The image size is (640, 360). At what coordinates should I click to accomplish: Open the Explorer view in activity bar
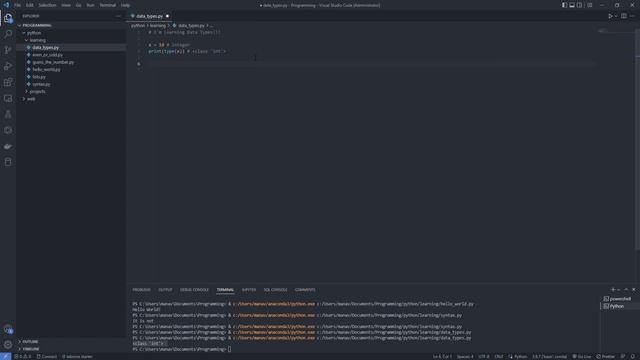8,18
